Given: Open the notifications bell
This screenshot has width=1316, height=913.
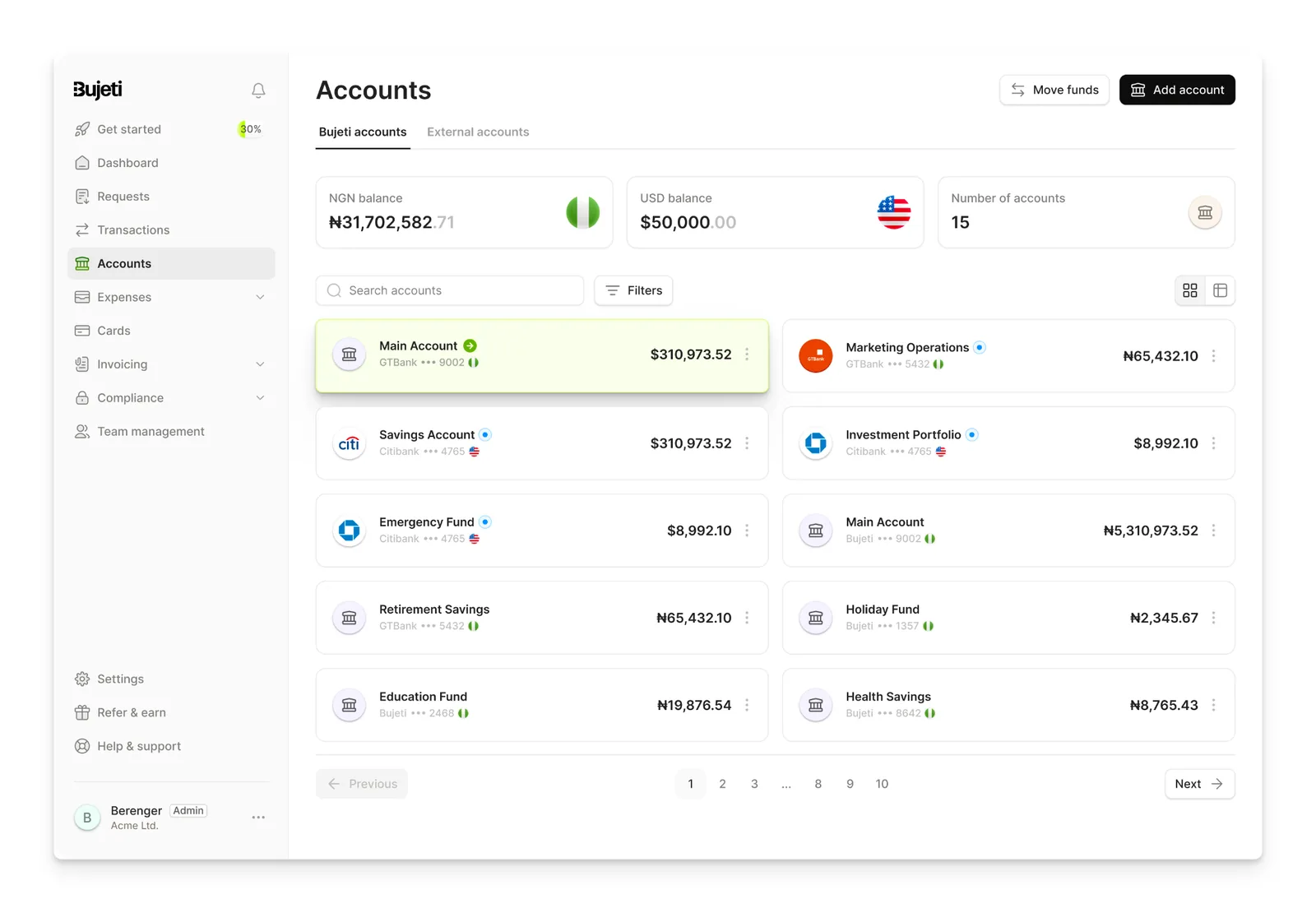Looking at the screenshot, I should pos(258,90).
